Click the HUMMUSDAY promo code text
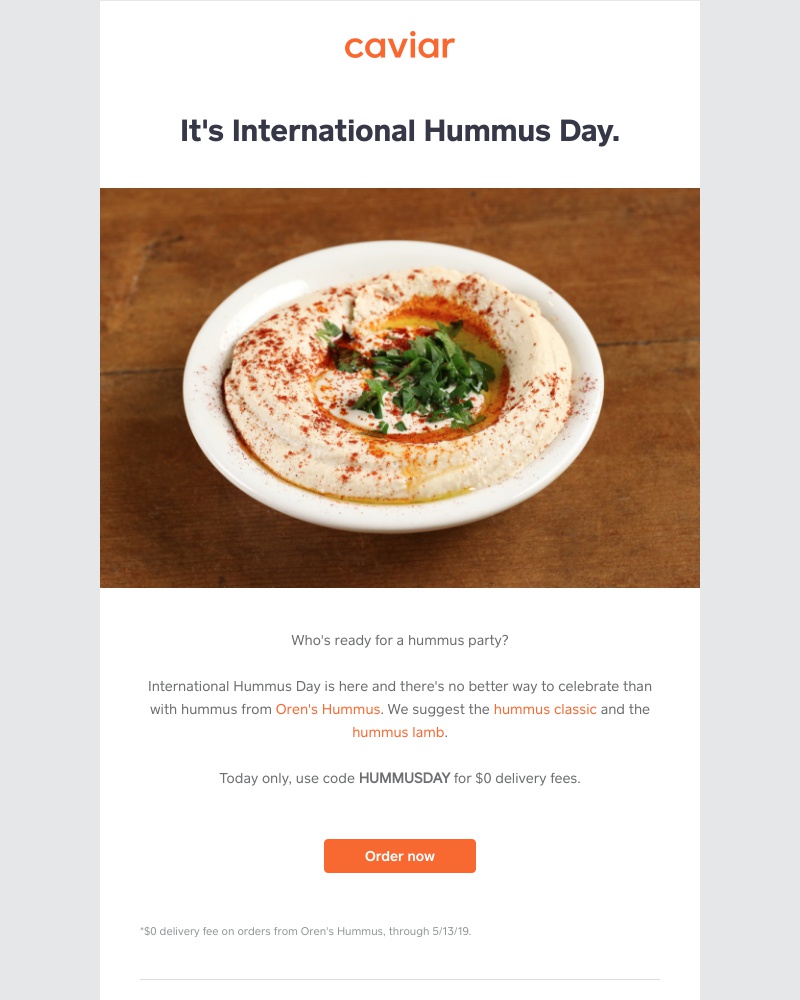This screenshot has width=800, height=1000. (405, 776)
